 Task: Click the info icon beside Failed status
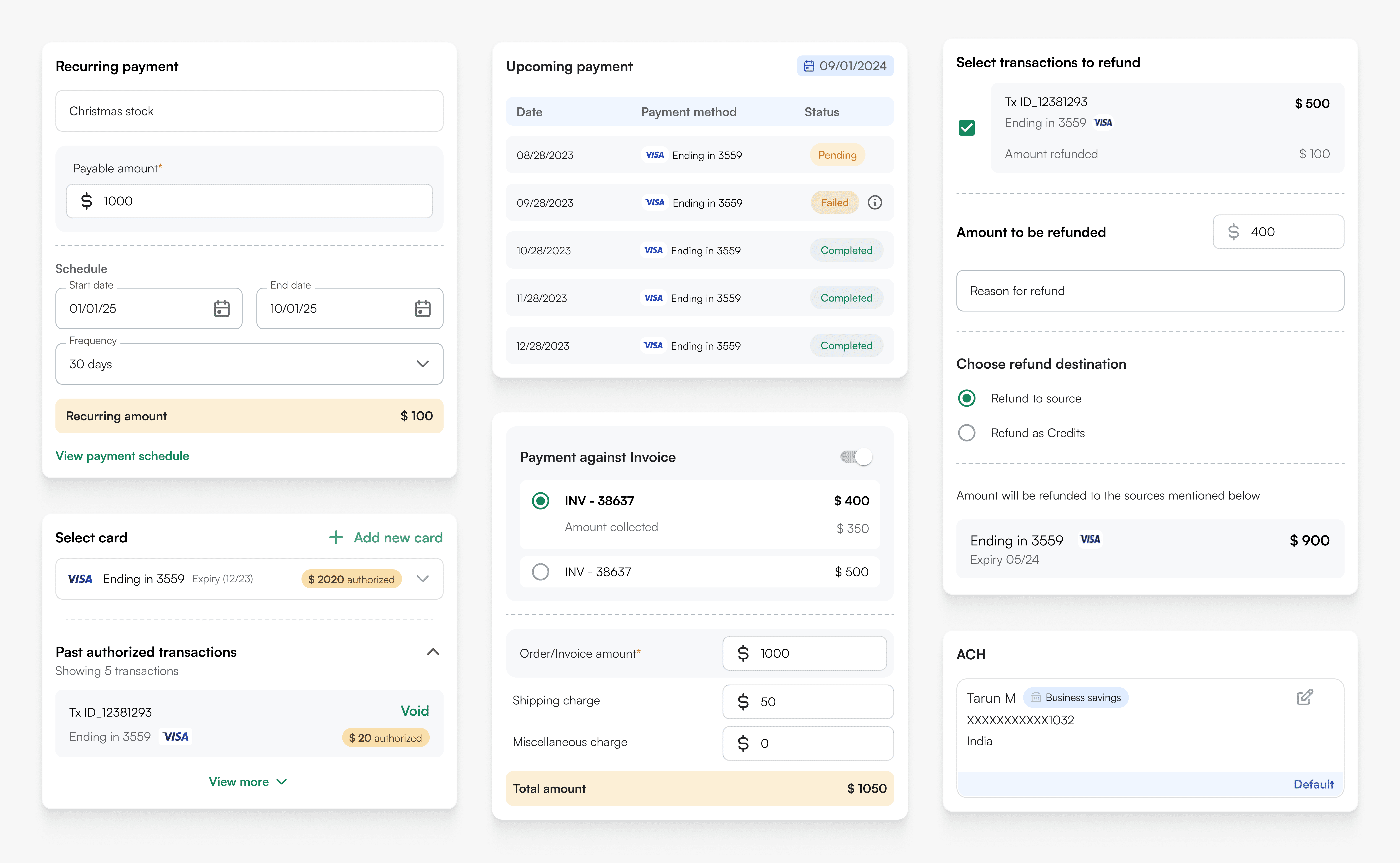[875, 202]
